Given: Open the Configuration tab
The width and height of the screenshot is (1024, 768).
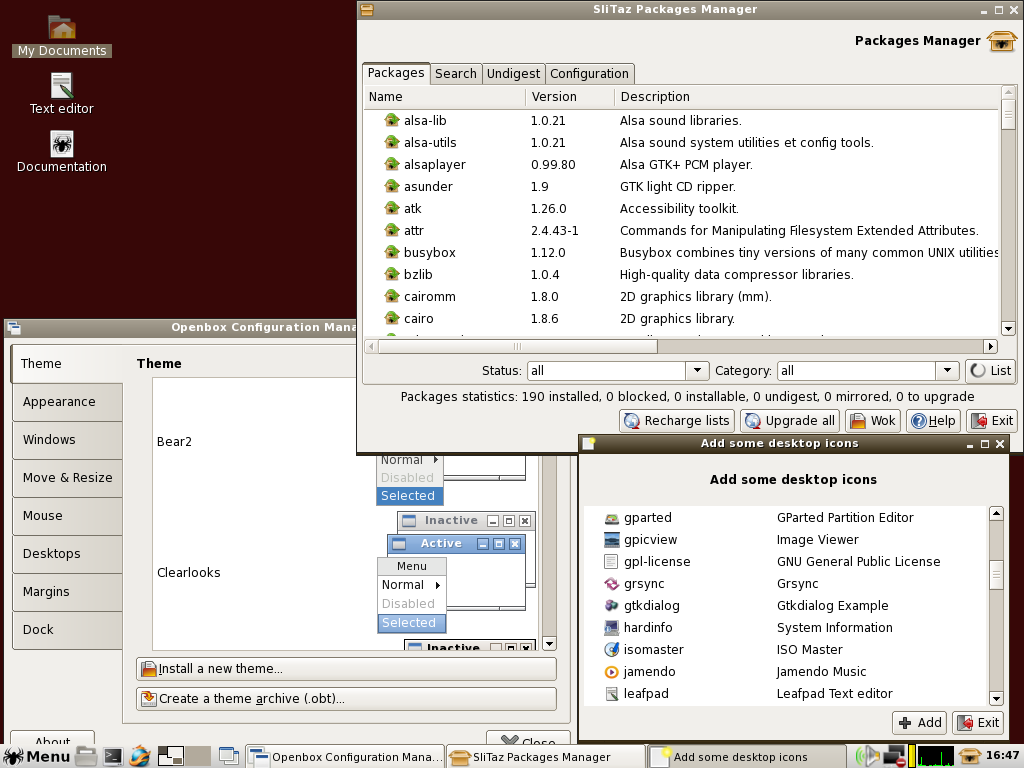Looking at the screenshot, I should 589,74.
